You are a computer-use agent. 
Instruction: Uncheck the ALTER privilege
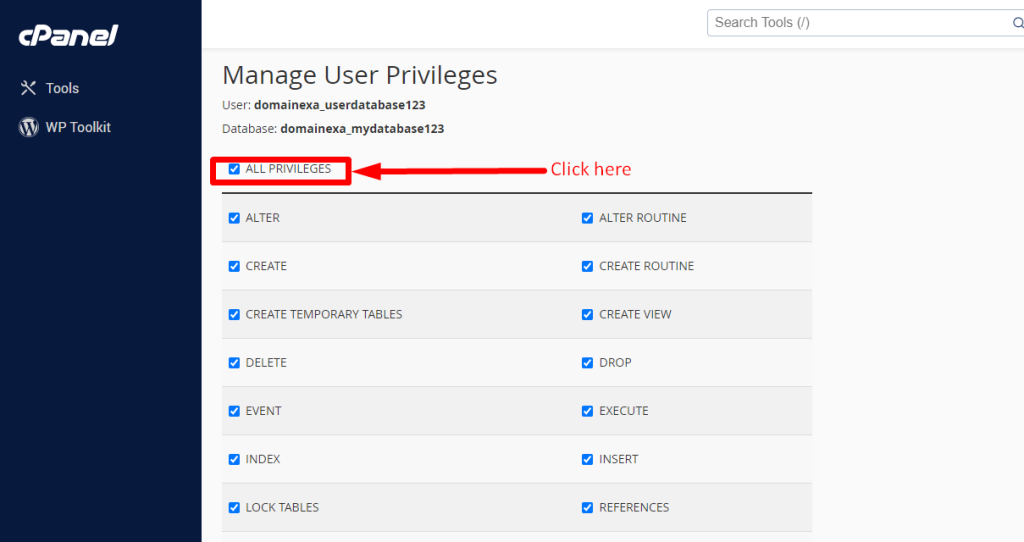point(234,218)
